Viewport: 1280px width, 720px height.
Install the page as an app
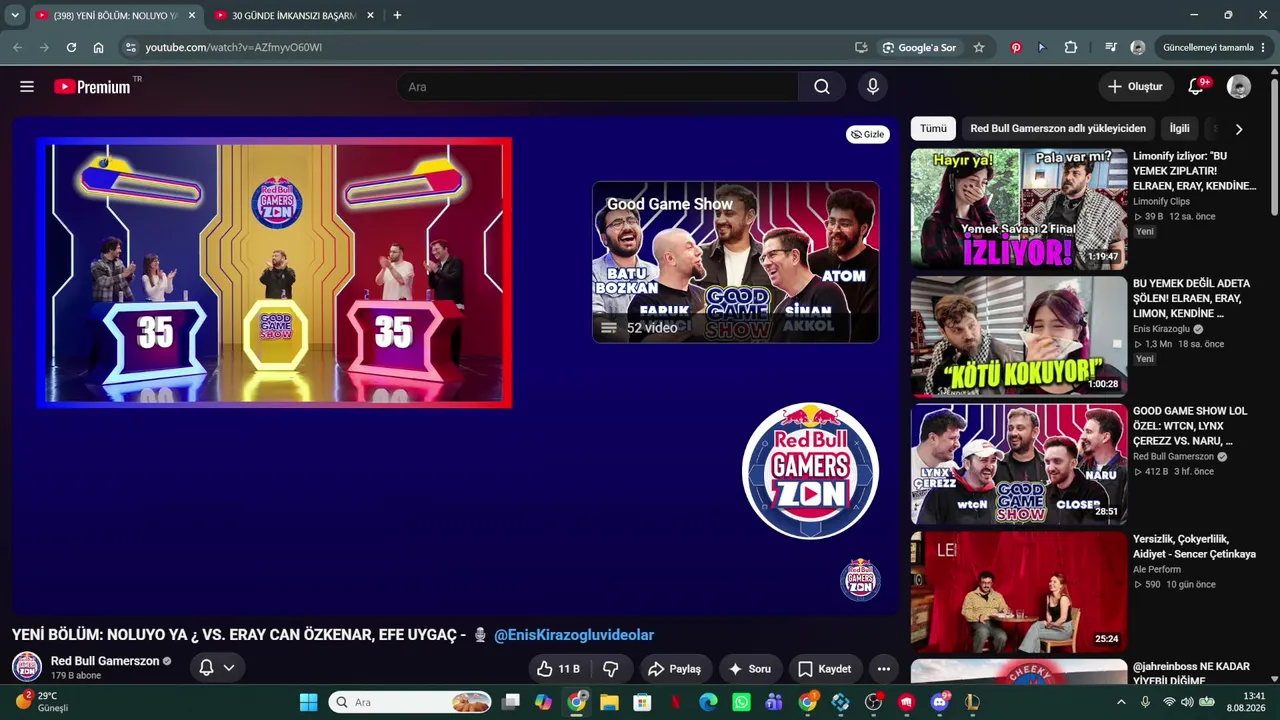[x=861, y=47]
